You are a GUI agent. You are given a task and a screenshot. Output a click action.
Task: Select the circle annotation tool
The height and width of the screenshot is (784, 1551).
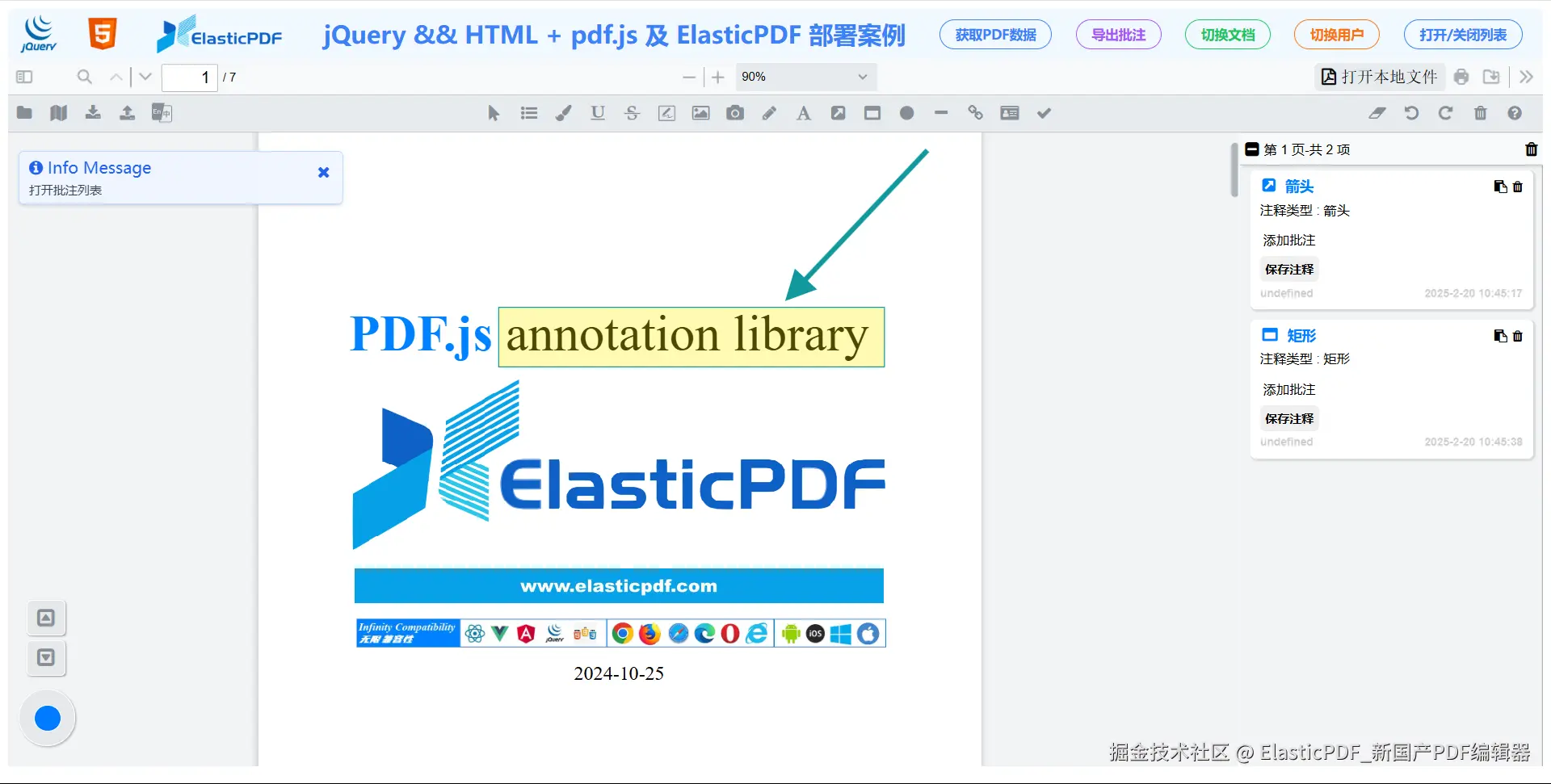(907, 113)
